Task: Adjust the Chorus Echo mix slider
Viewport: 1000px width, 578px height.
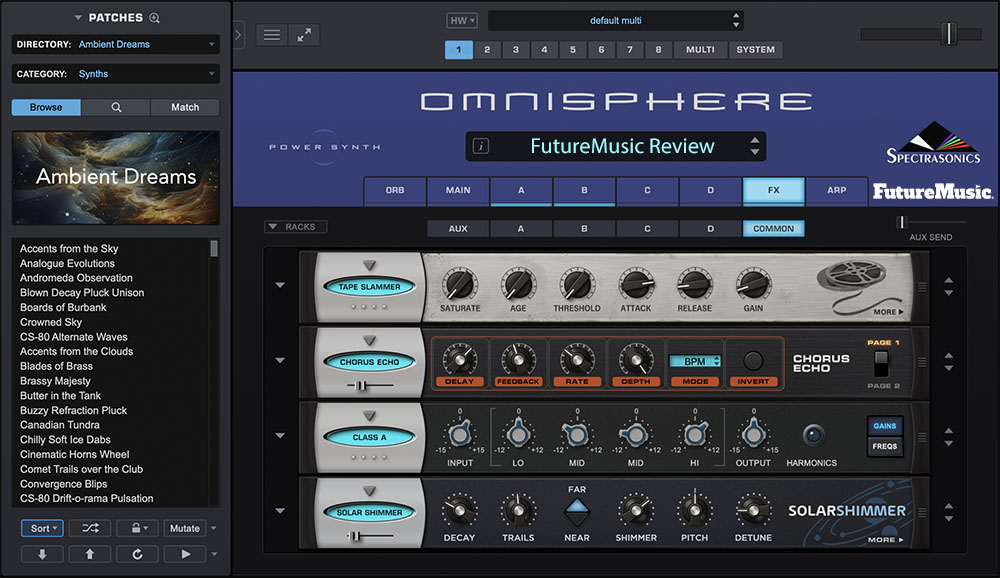Action: [x=360, y=385]
